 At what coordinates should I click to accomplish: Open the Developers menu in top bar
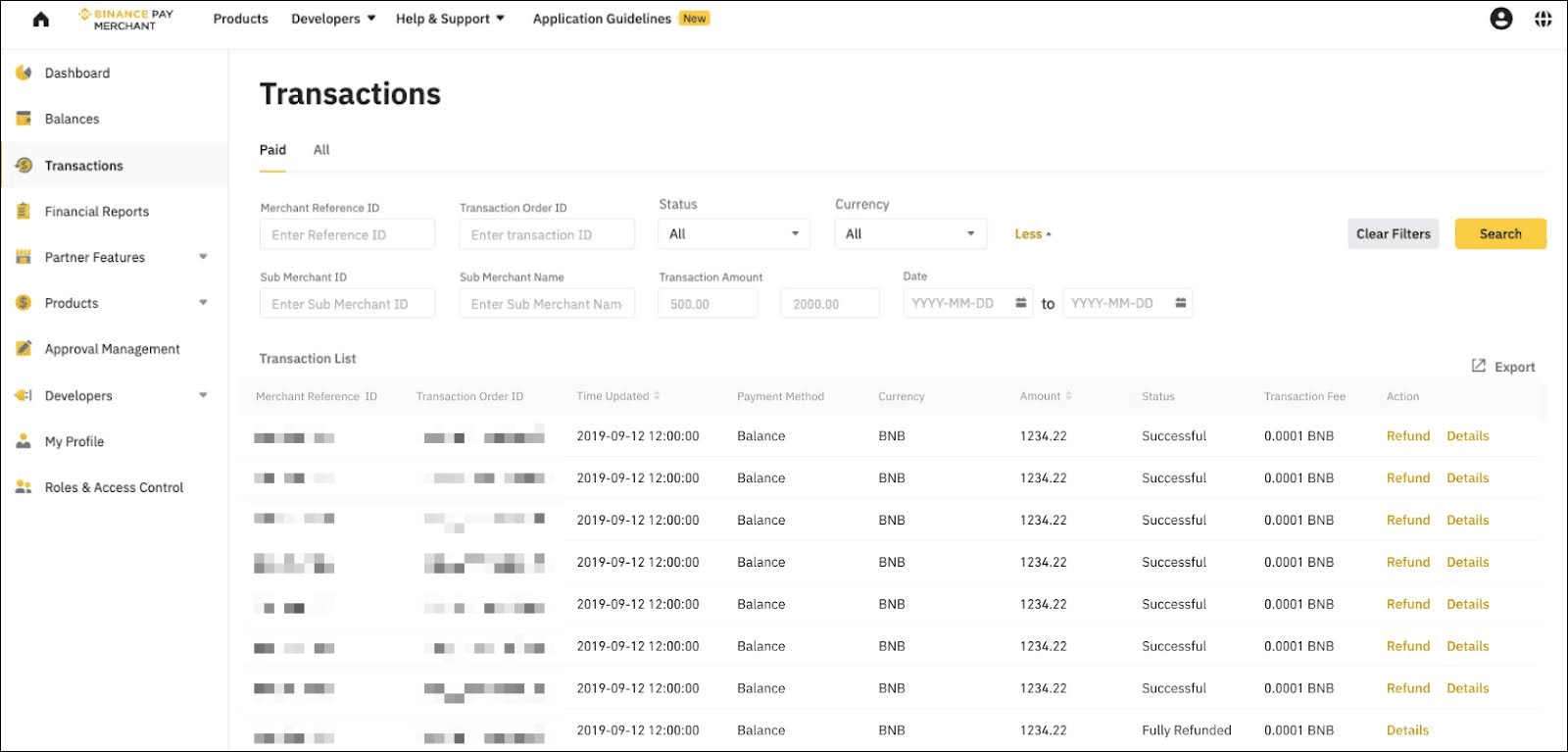(x=333, y=19)
